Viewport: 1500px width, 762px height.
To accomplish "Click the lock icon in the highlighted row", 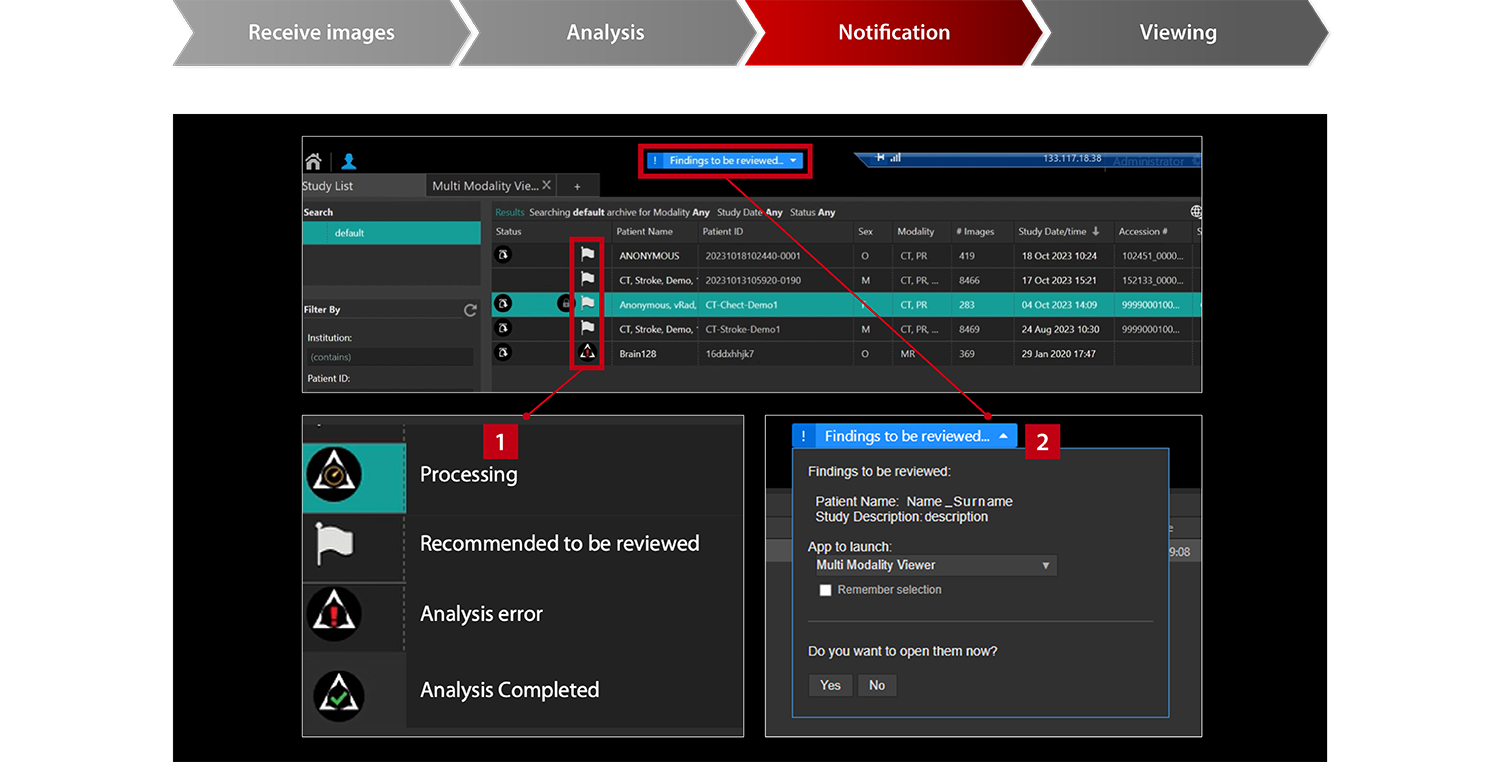I will pos(565,303).
